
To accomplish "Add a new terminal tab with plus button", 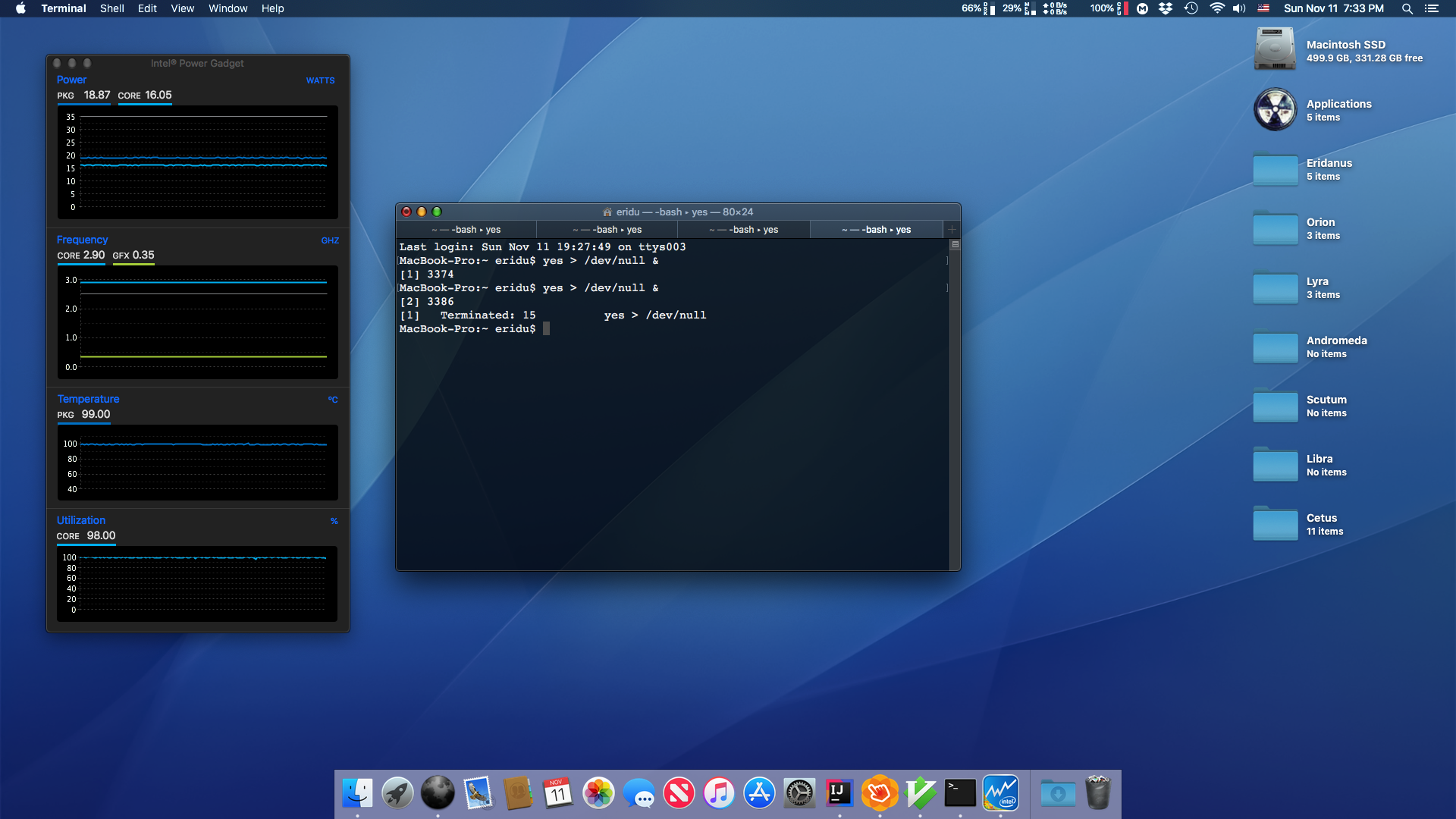I will [x=952, y=230].
